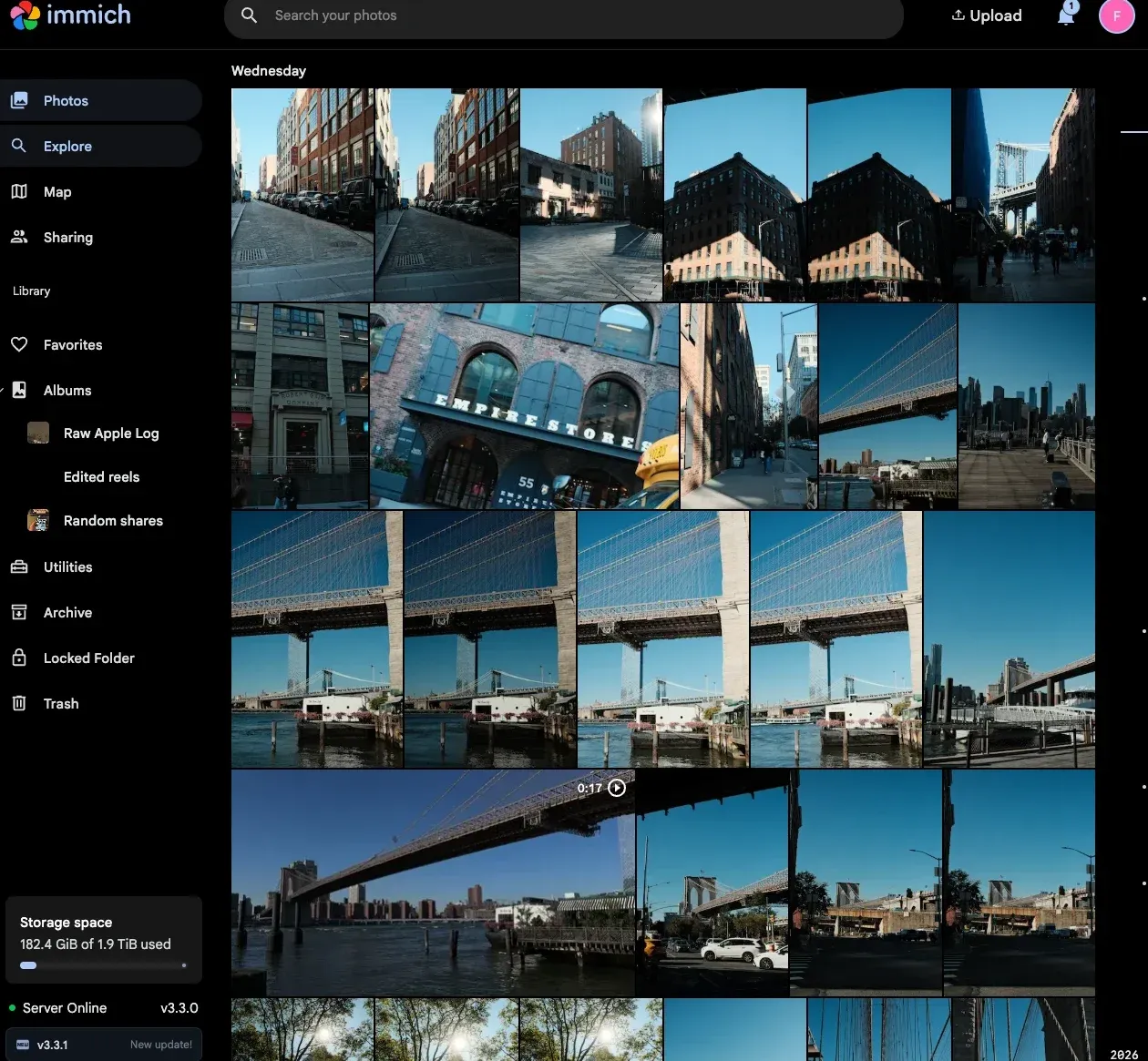Screen dimensions: 1148x1061
Task: Click the Trash bin icon
Action: click(19, 703)
